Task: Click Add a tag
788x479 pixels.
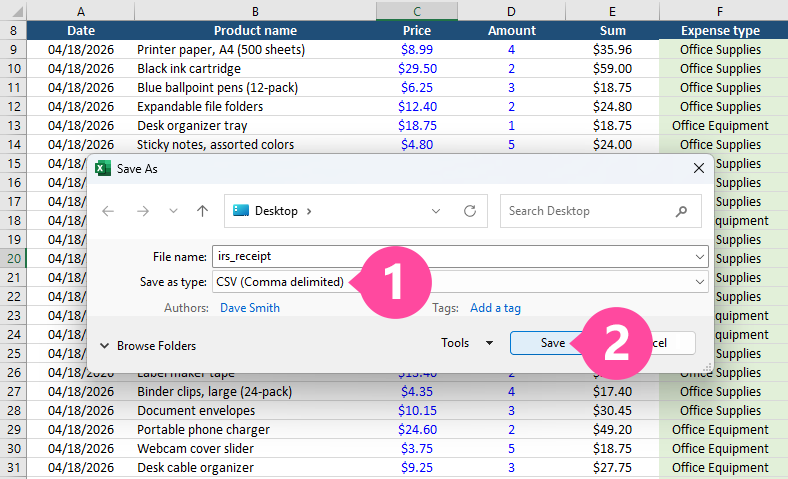Action: pos(495,308)
